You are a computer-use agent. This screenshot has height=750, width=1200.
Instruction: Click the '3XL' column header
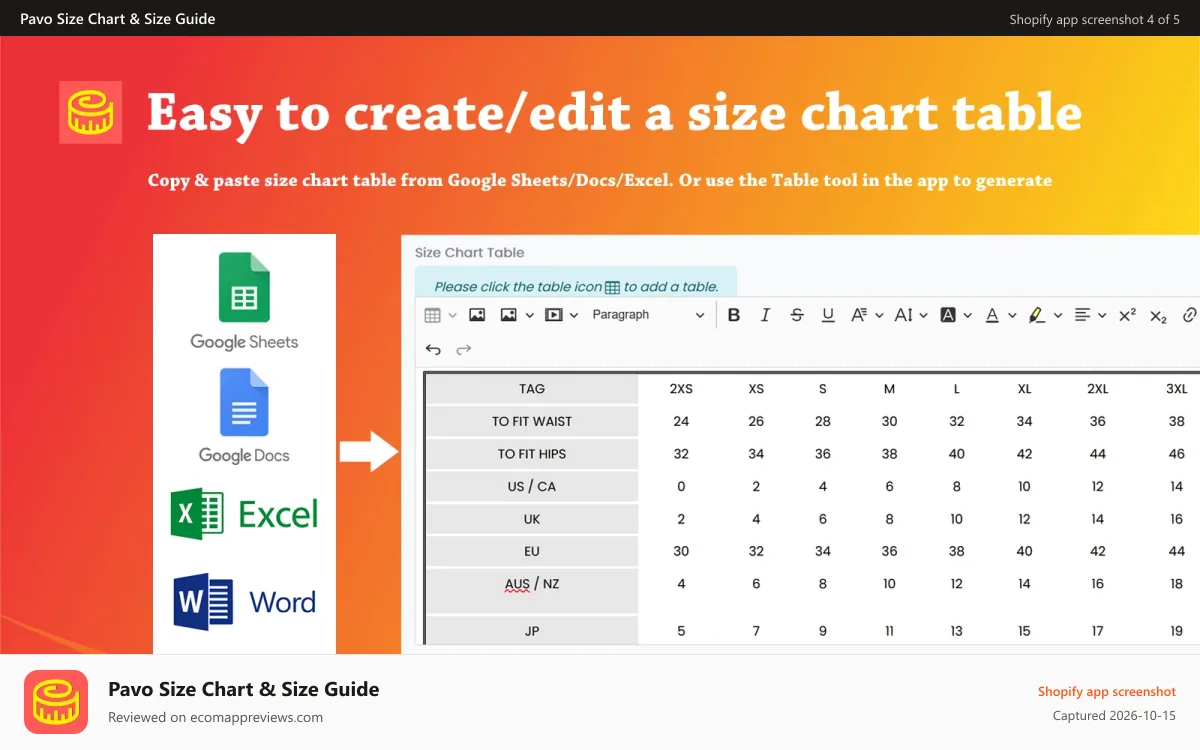tap(1177, 389)
